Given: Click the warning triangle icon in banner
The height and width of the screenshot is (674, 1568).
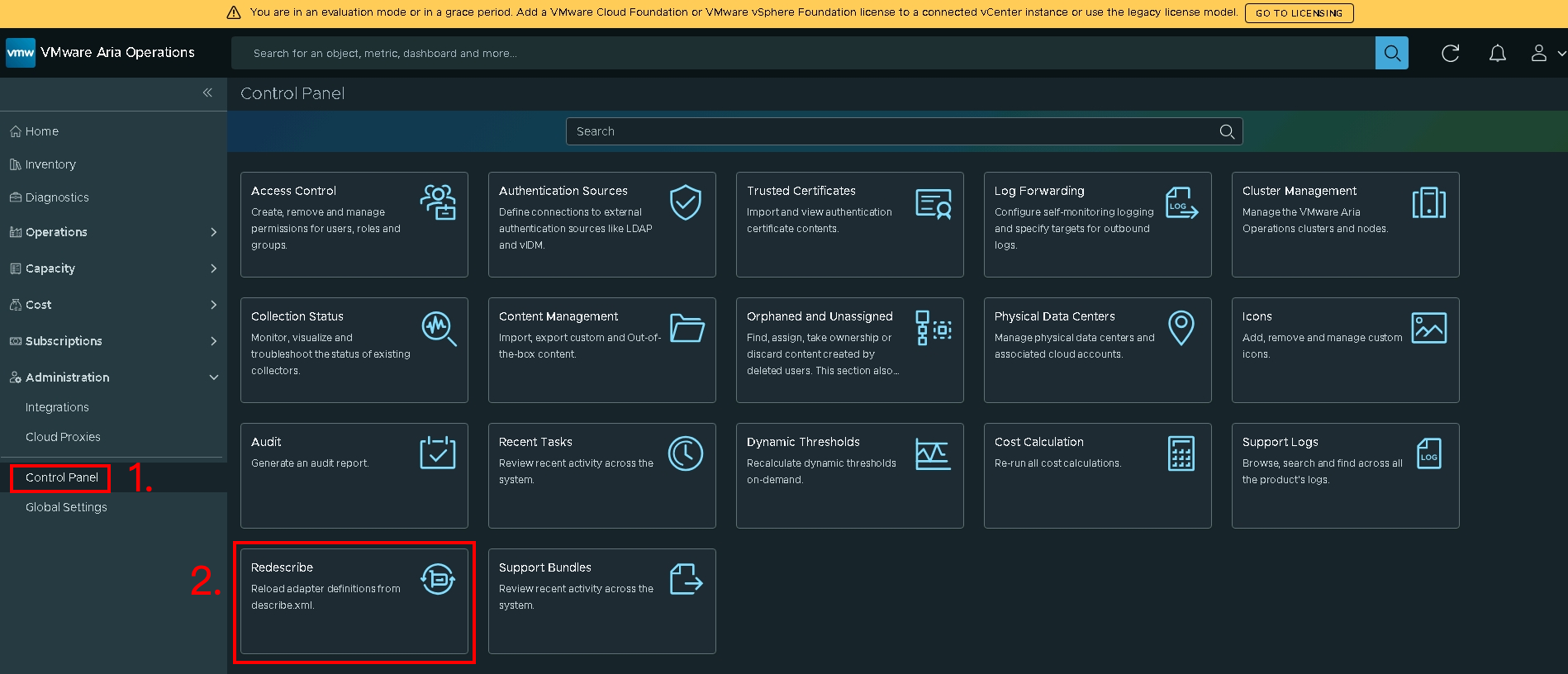Looking at the screenshot, I should coord(234,12).
